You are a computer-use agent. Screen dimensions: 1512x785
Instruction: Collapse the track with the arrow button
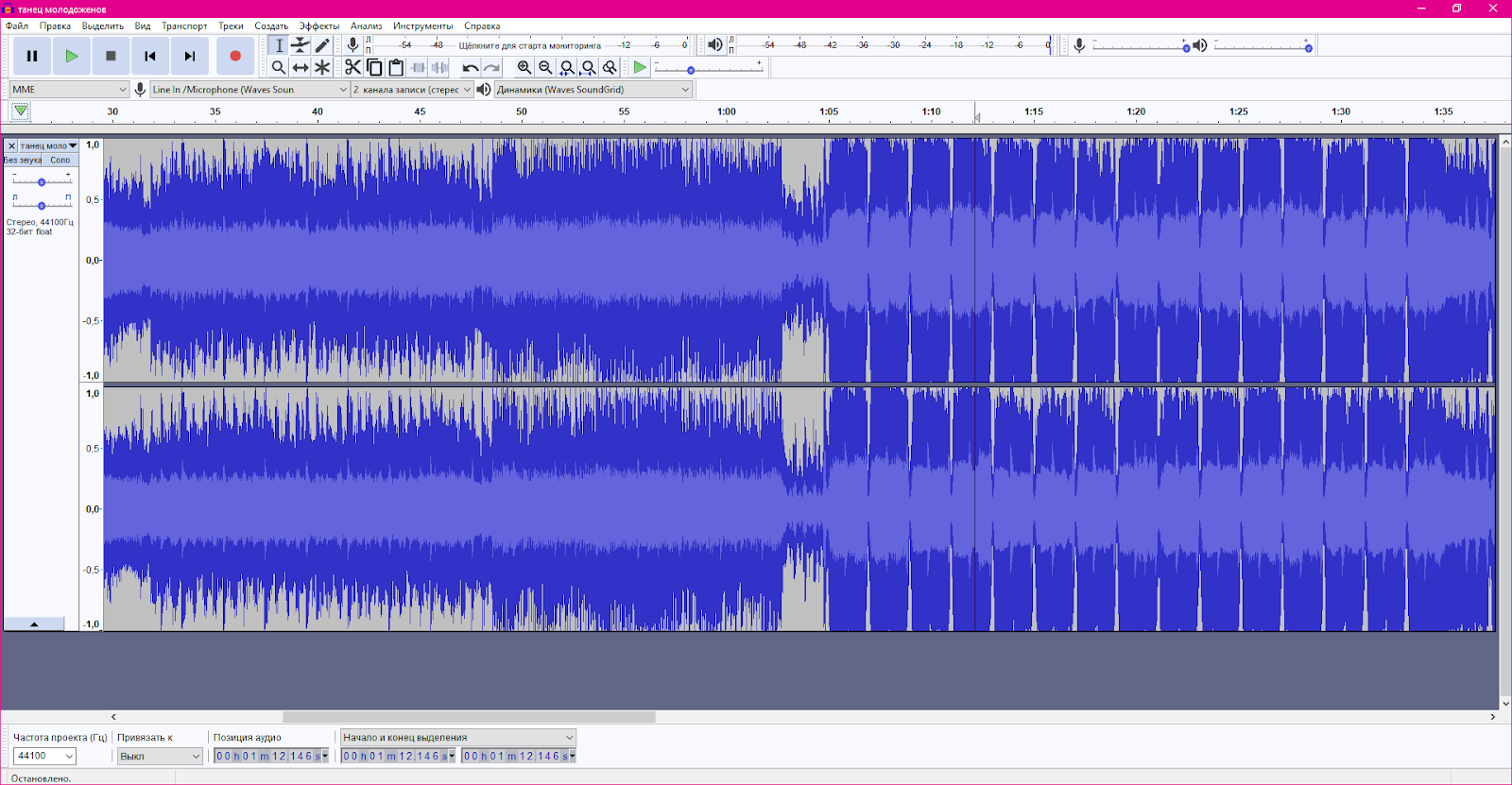[34, 624]
